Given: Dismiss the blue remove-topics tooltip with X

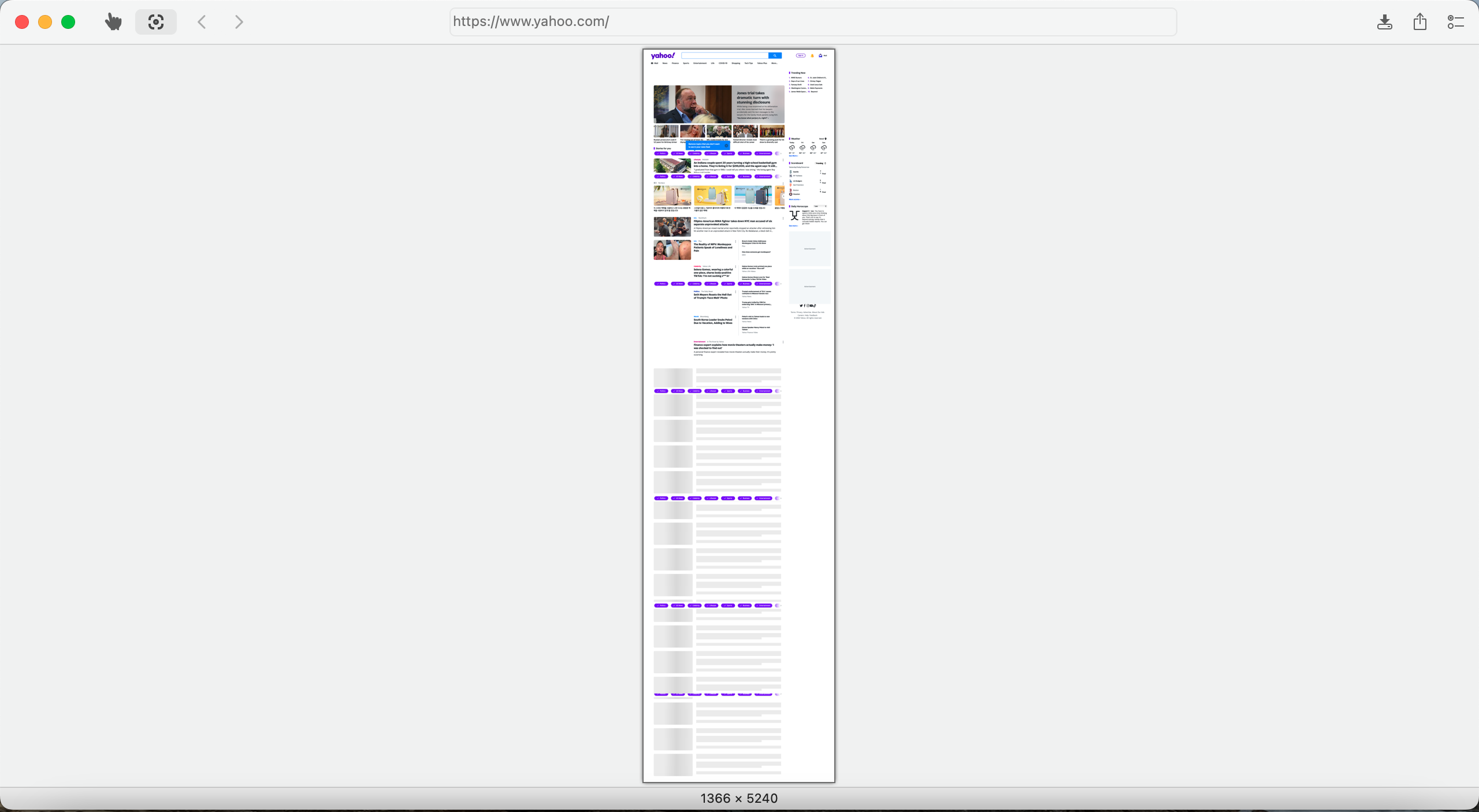Looking at the screenshot, I should [x=726, y=146].
